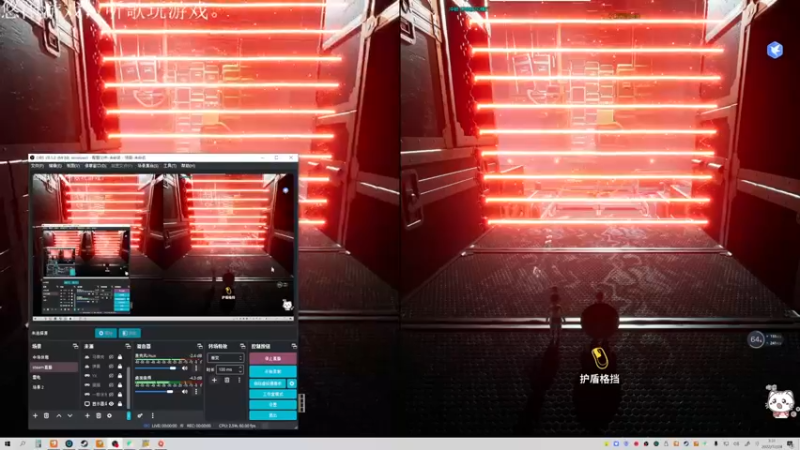This screenshot has height=450, width=800.
Task: Click the pink 停止直播 stop streaming button
Action: pos(273,359)
